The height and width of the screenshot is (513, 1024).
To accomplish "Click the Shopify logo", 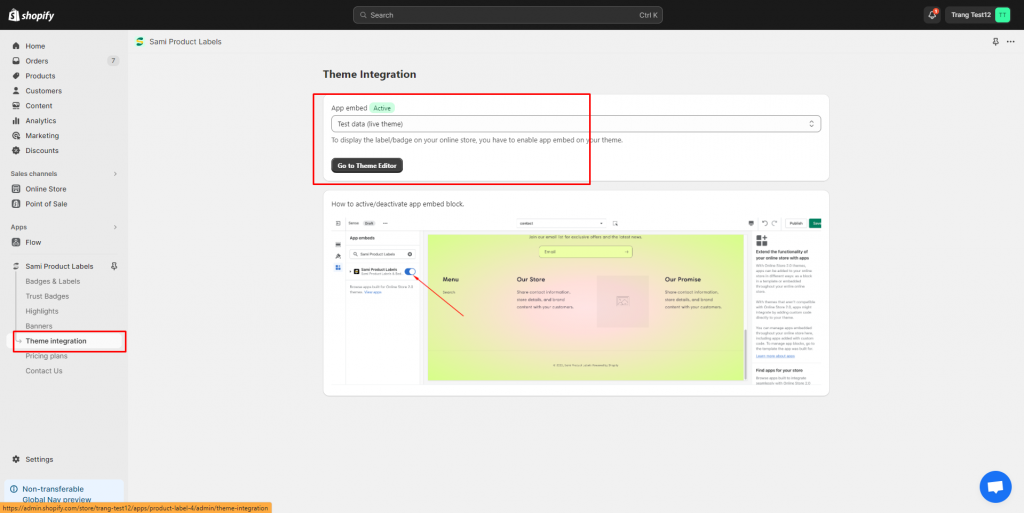I will tap(31, 15).
